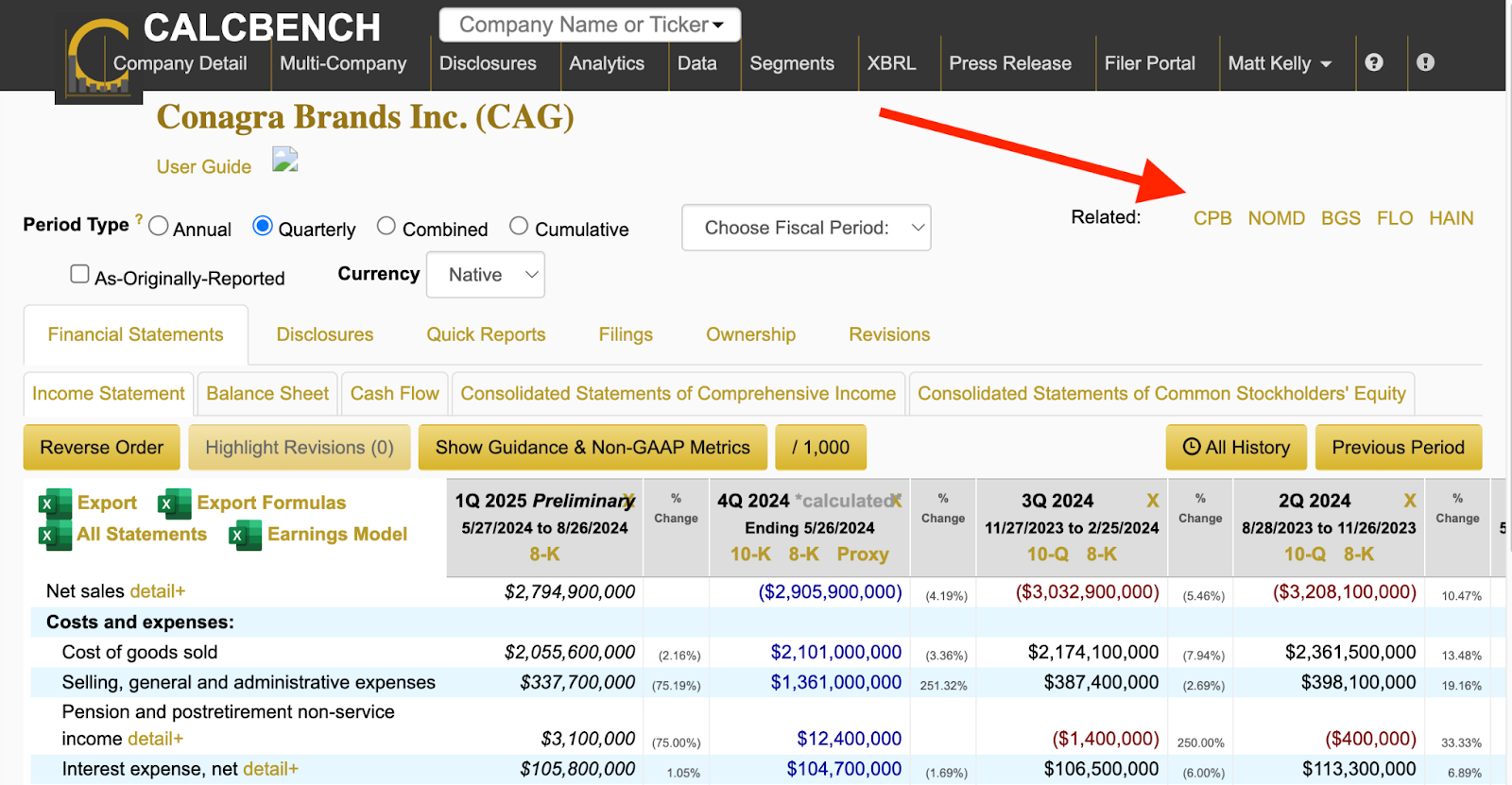
Task: Remove the 2Q 2024 column
Action: click(x=1410, y=500)
